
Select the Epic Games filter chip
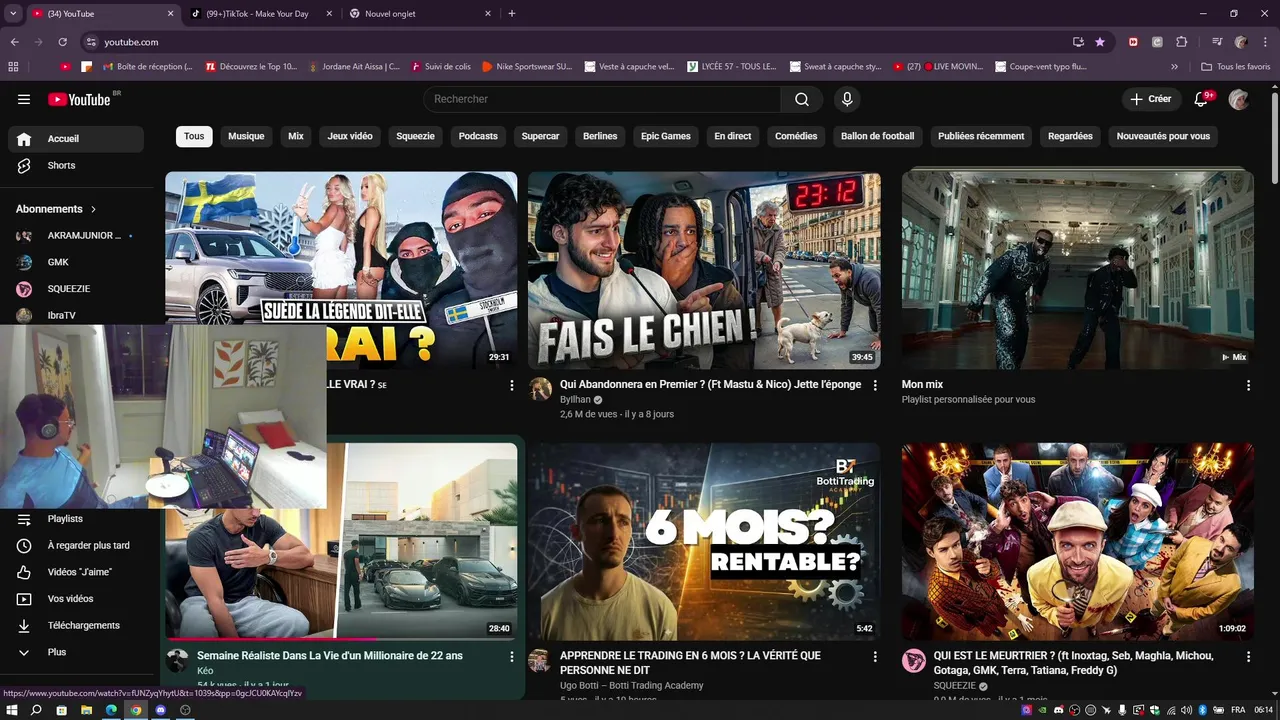[666, 136]
